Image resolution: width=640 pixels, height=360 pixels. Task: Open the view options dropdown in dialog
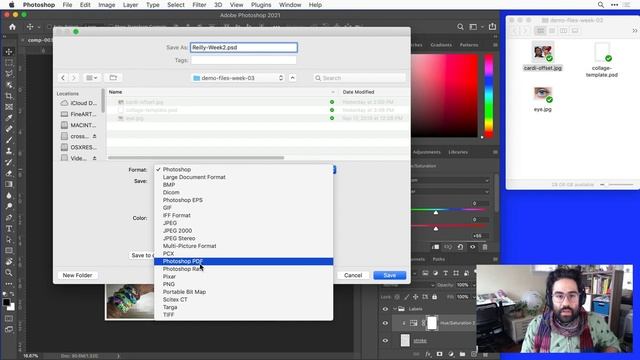click(x=91, y=78)
